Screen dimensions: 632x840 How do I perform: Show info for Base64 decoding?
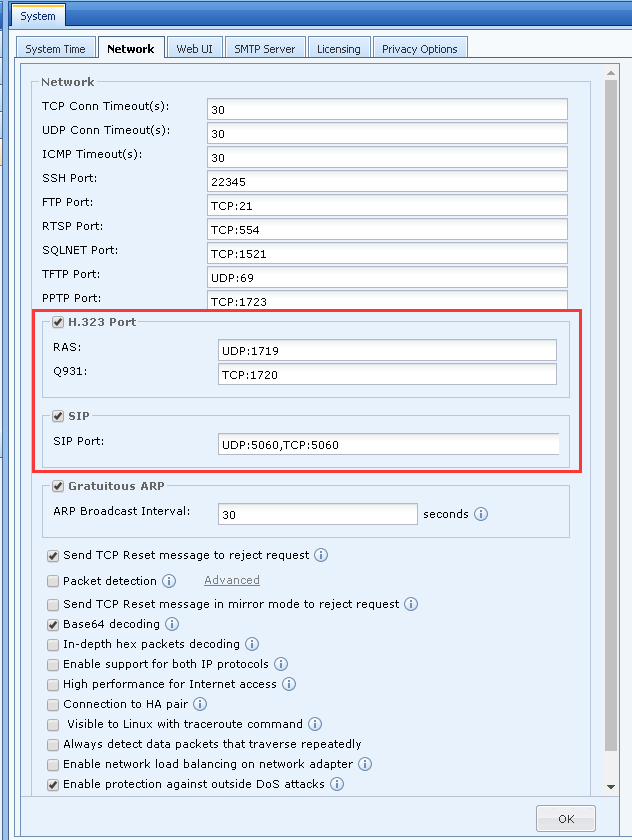pyautogui.click(x=172, y=624)
